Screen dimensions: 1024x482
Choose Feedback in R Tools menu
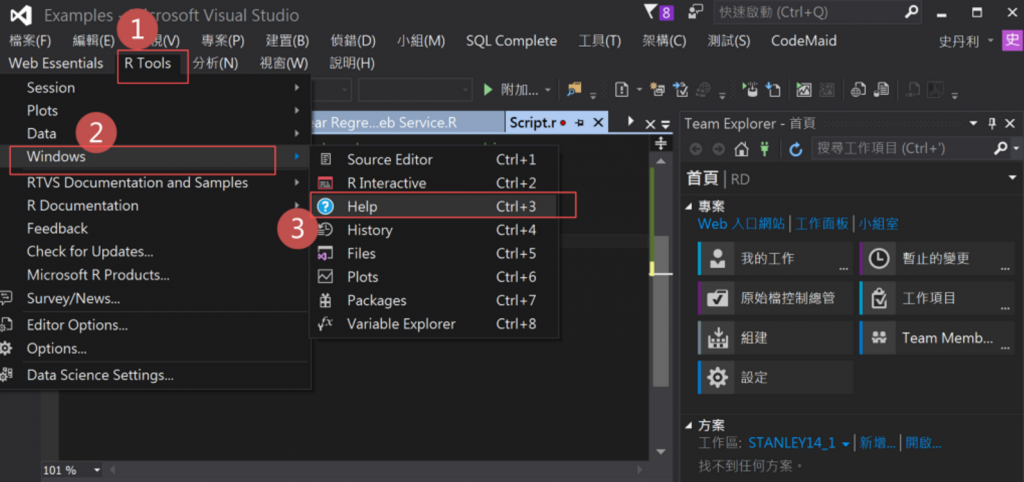coord(155,229)
